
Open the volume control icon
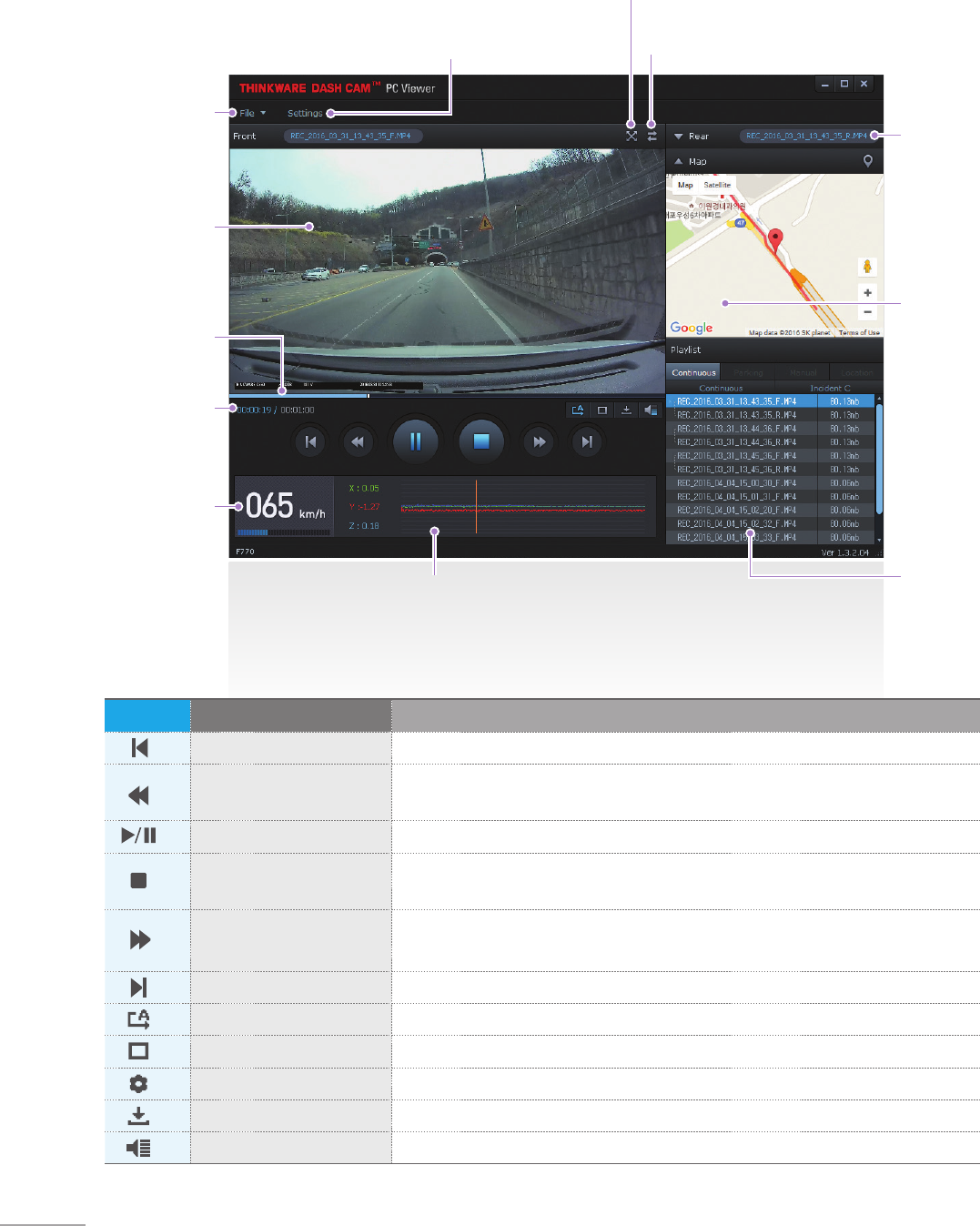click(650, 410)
